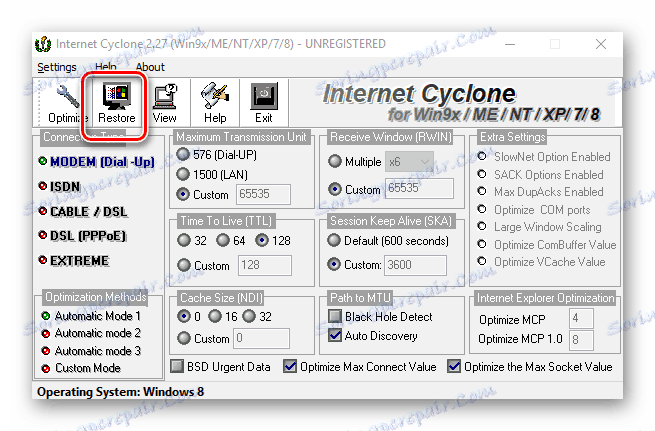Open the About menu
The width and height of the screenshot is (655, 431).
point(150,67)
